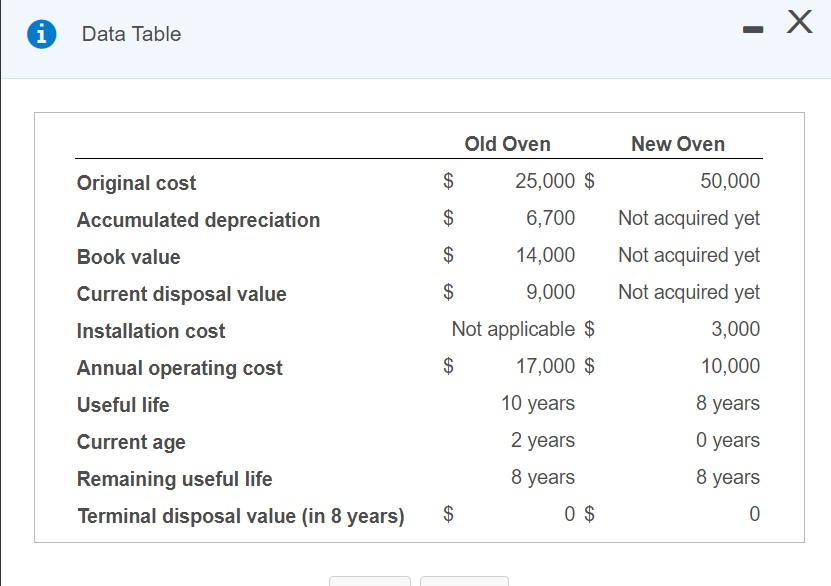Image resolution: width=831 pixels, height=586 pixels.
Task: Click the 2 years current age
Action: (543, 440)
